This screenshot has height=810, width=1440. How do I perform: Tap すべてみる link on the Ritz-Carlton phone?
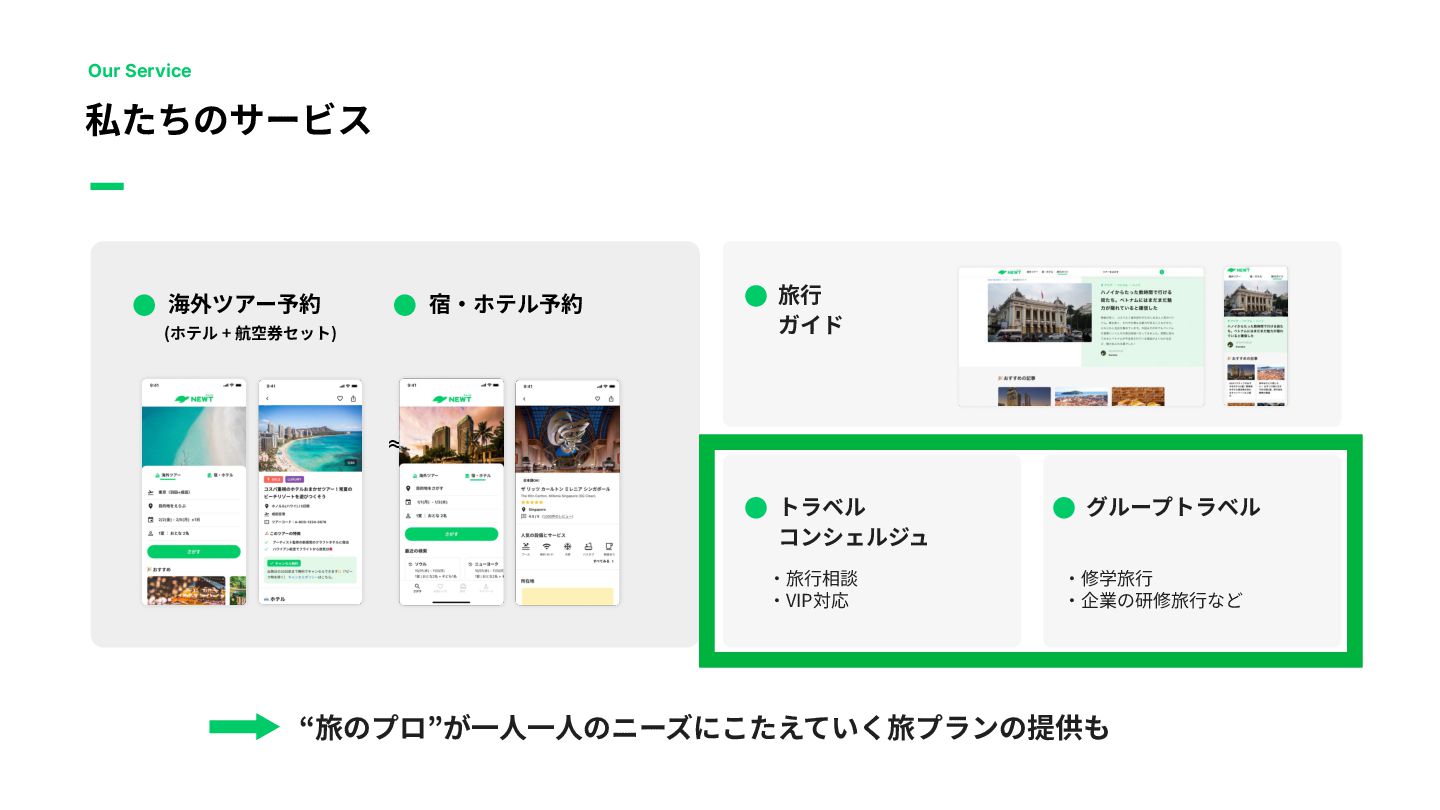(x=604, y=561)
